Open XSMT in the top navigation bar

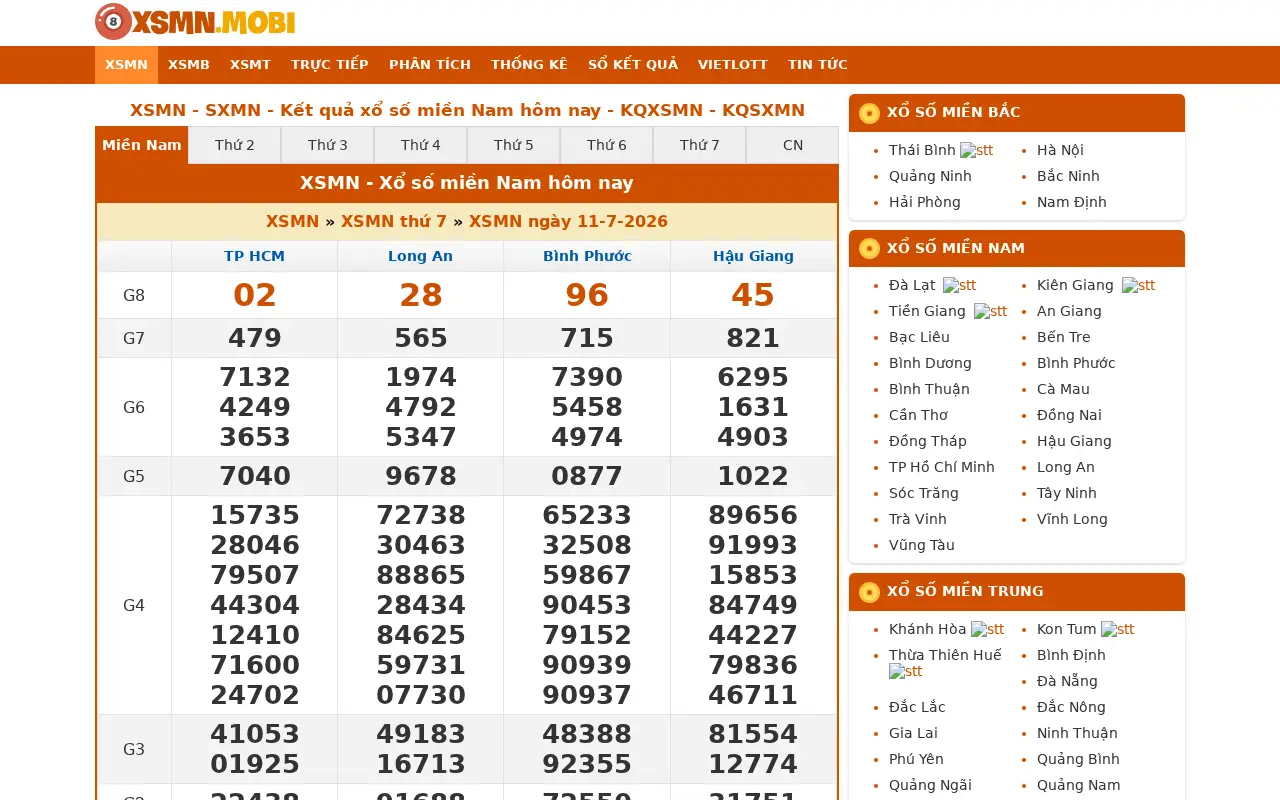[x=250, y=65]
